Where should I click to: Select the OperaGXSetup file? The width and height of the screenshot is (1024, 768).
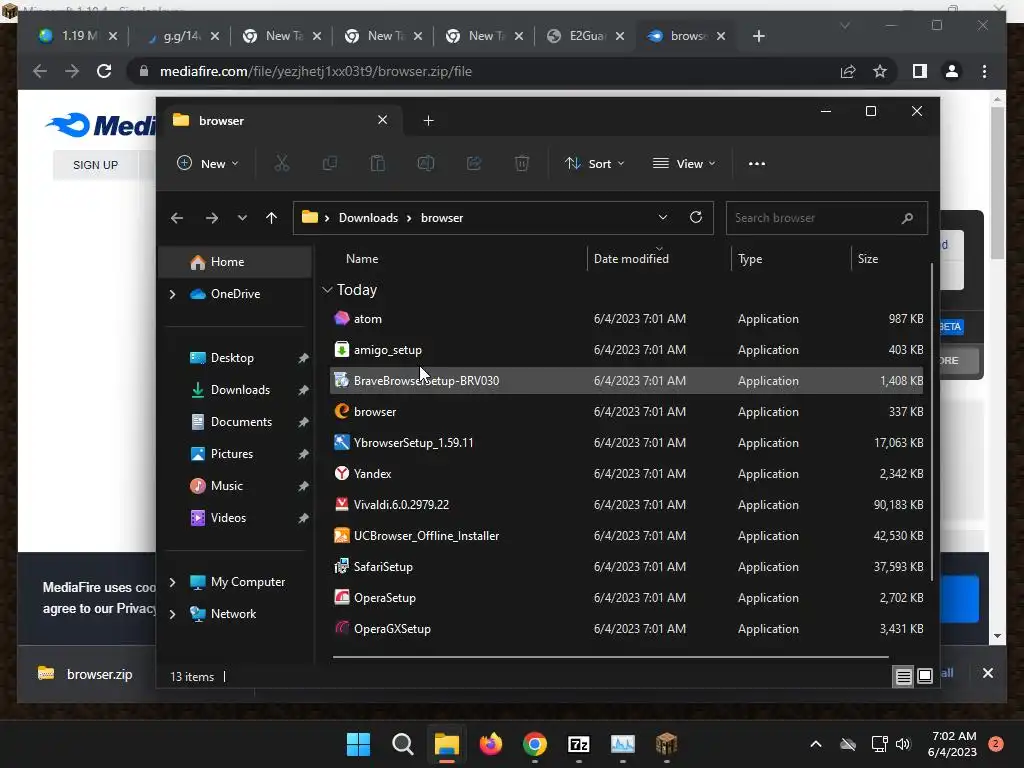pos(627,629)
